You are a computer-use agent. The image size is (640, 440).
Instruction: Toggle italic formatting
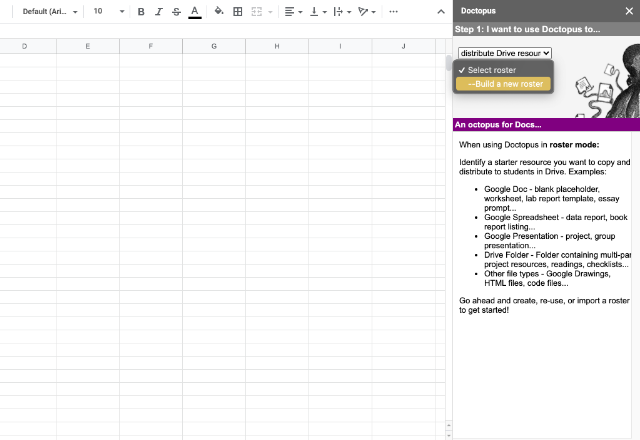pyautogui.click(x=159, y=12)
